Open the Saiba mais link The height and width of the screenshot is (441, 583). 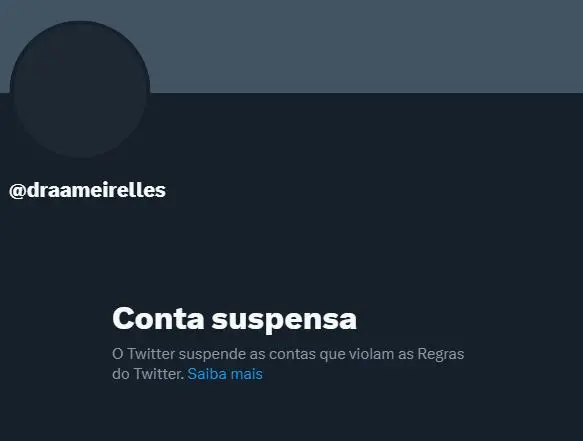pyautogui.click(x=225, y=374)
